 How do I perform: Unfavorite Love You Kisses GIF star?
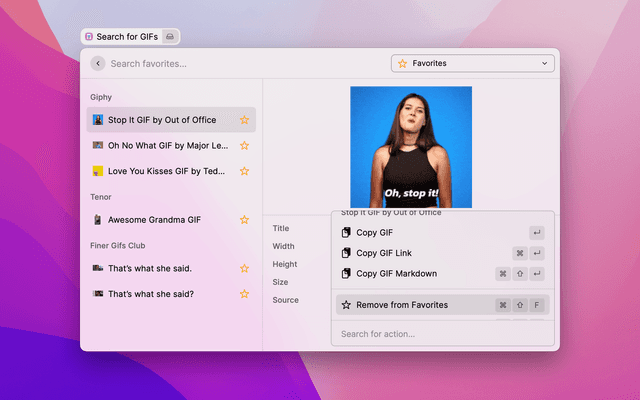coord(244,171)
